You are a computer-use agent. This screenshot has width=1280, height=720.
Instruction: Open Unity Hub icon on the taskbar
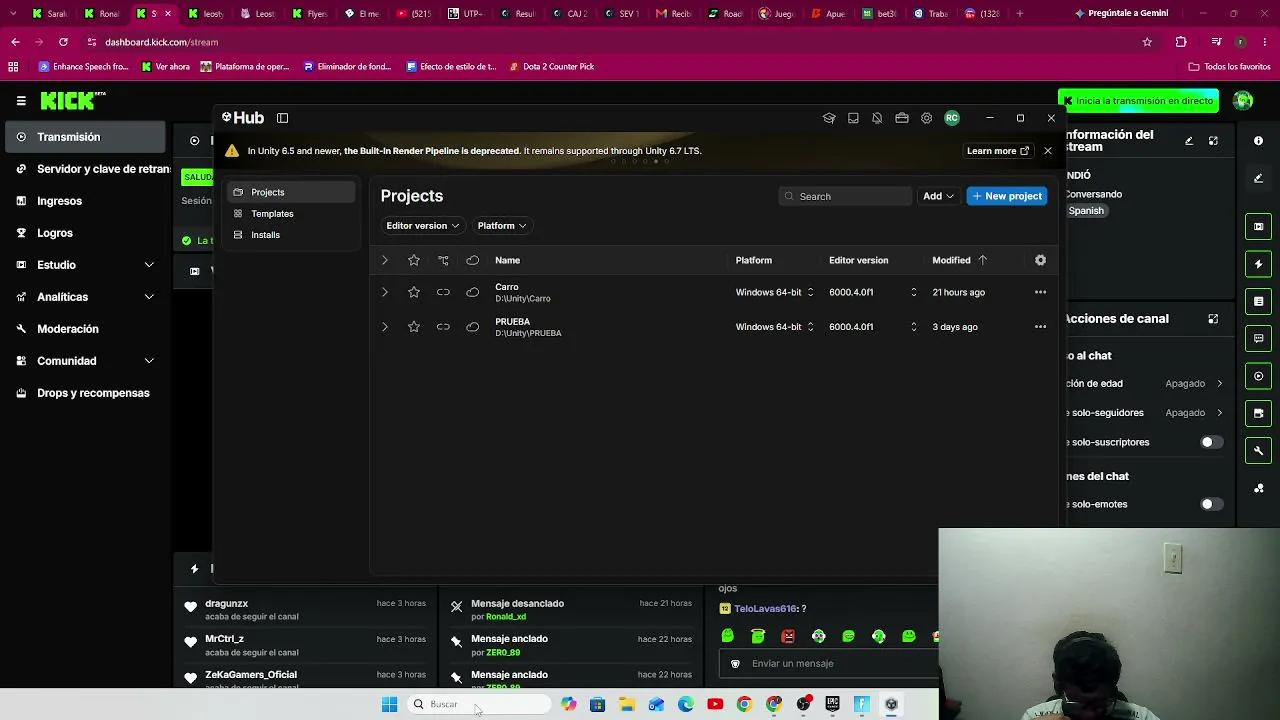point(891,705)
